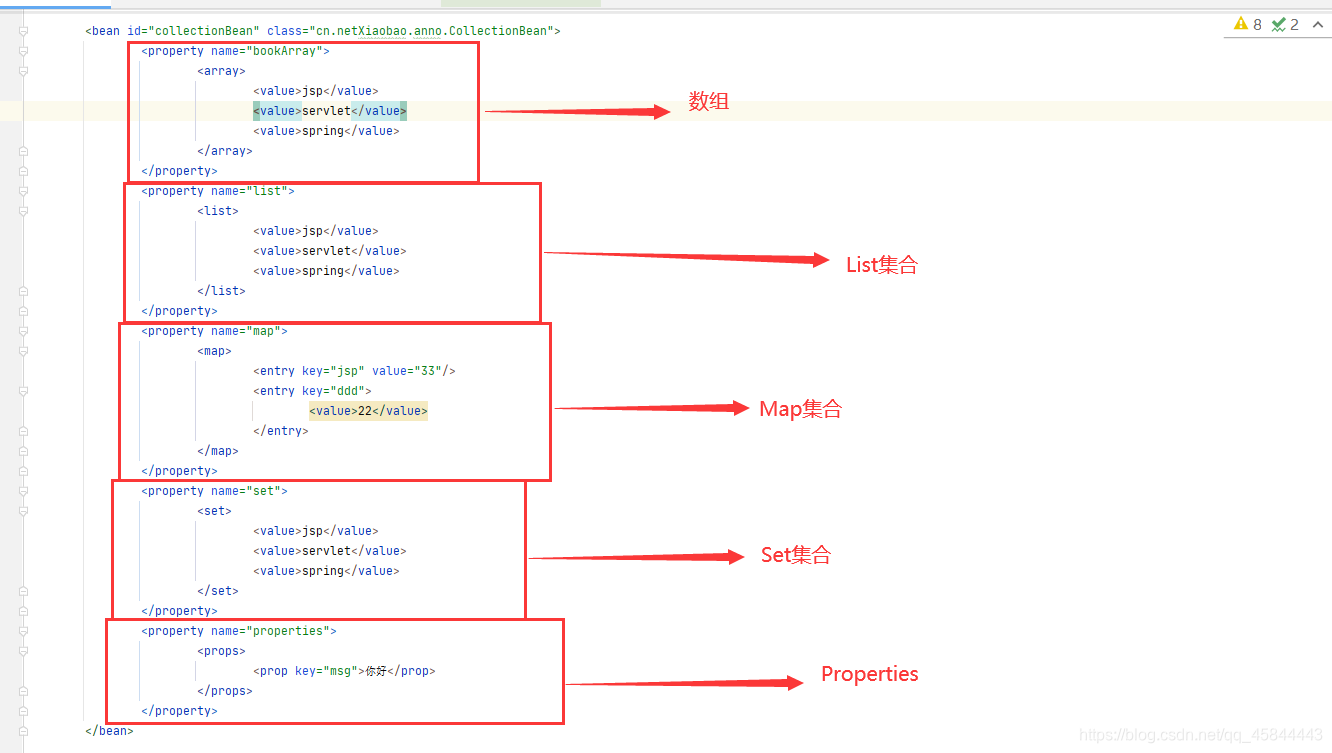Click the closing </list> tag
Viewport: 1332px width, 753px height.
click(x=221, y=291)
